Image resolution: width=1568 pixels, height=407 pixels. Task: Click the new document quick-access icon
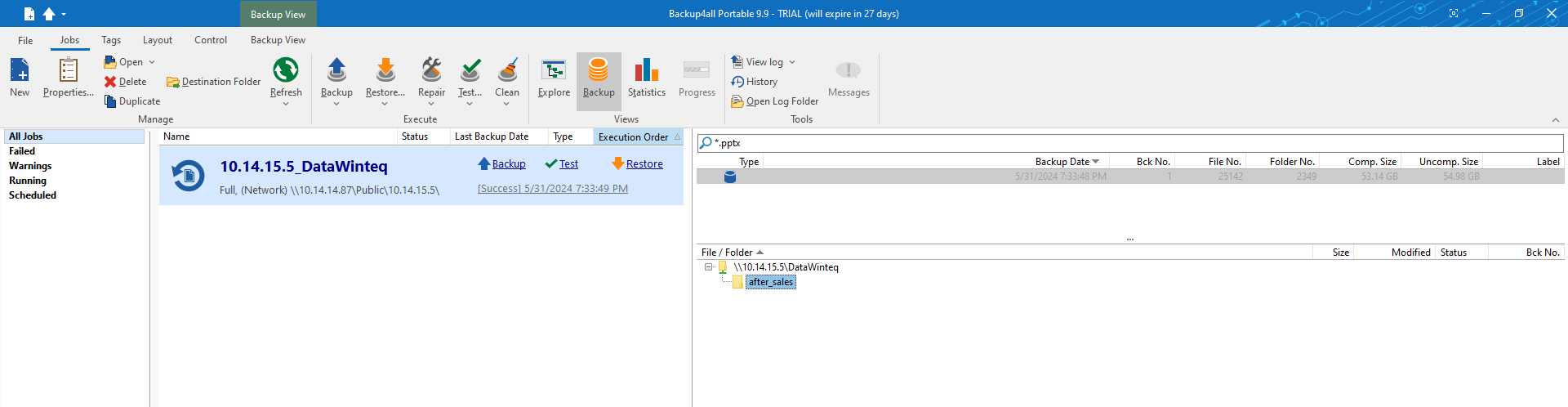(29, 14)
